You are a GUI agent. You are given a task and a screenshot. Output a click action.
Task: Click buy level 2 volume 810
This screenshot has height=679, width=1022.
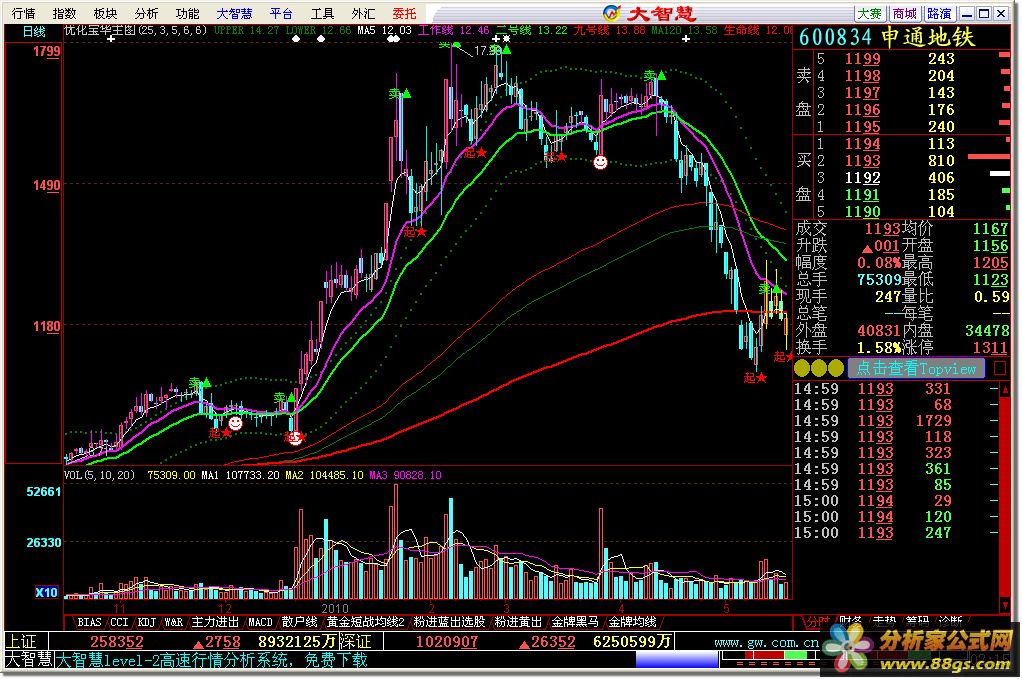pyautogui.click(x=941, y=161)
